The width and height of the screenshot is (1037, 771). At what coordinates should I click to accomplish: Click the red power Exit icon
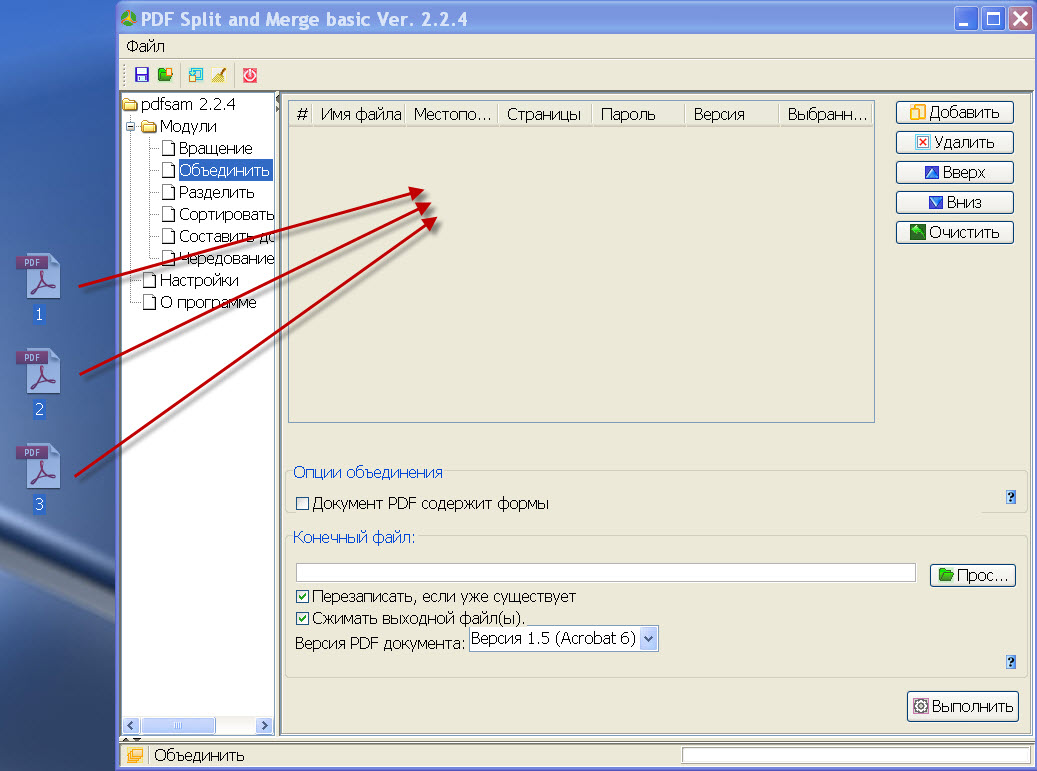tap(250, 74)
